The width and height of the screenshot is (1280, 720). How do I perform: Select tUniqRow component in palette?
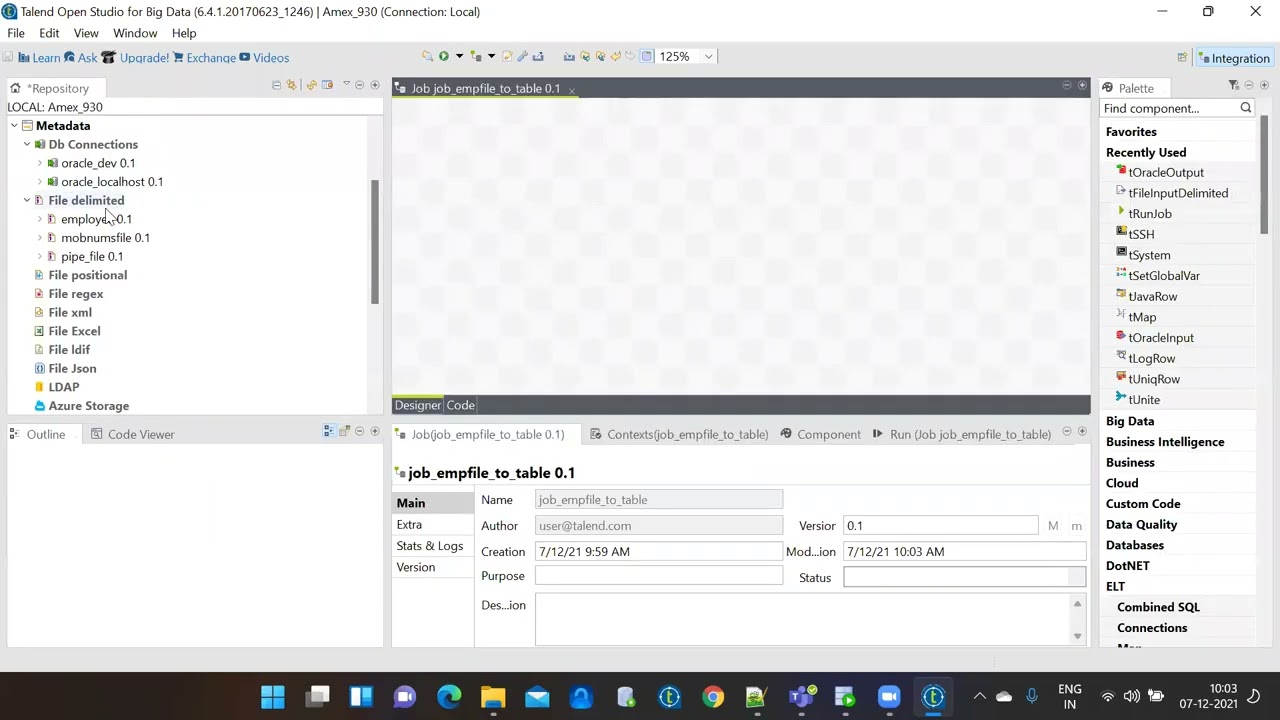coord(1153,379)
